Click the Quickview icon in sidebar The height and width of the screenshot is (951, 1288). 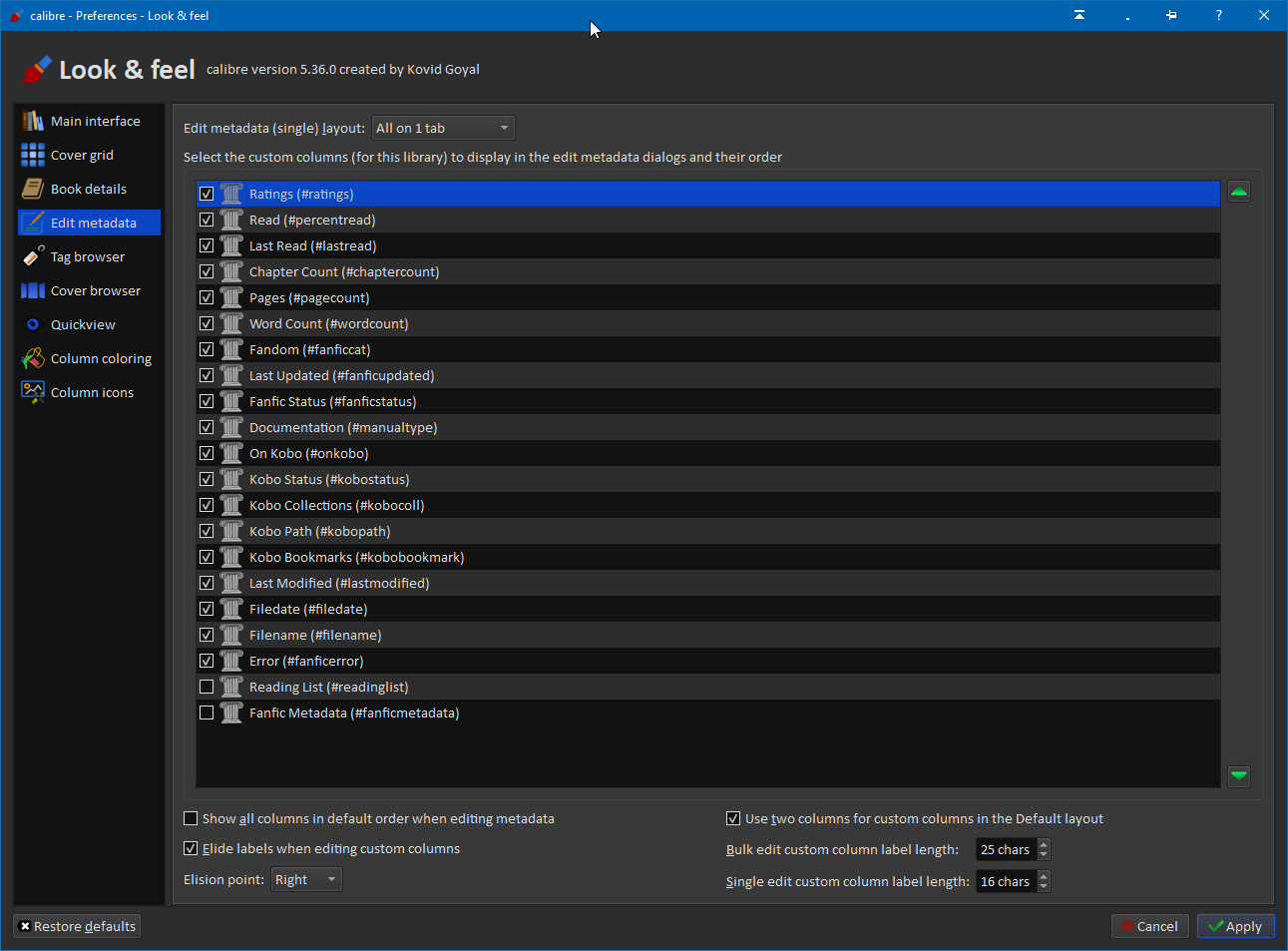click(x=33, y=324)
